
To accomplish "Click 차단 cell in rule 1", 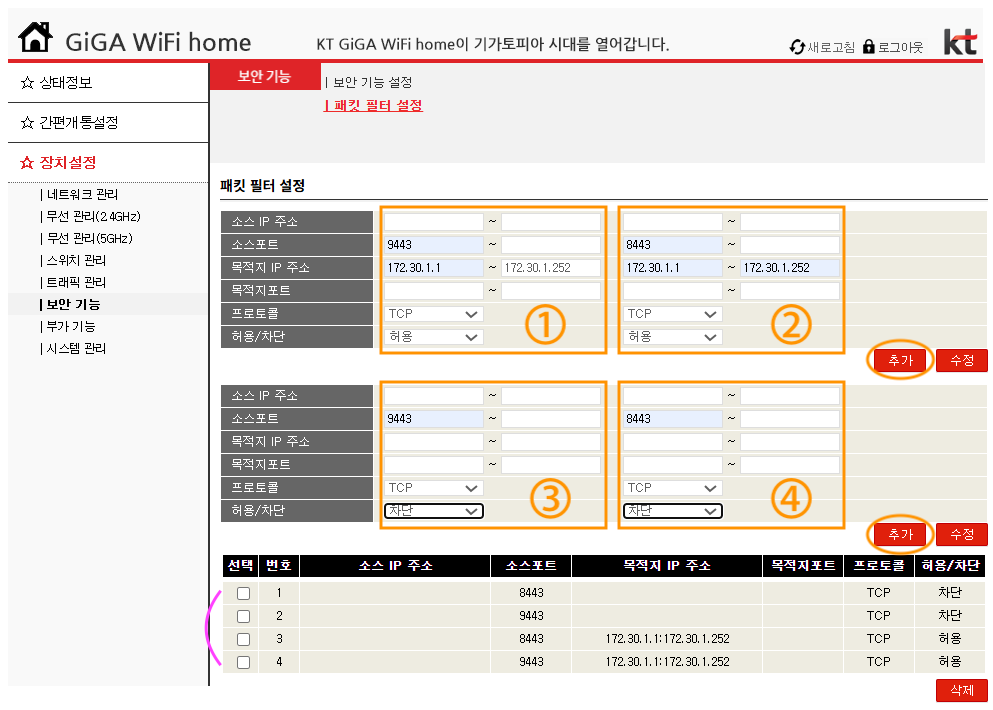I will coord(949,593).
